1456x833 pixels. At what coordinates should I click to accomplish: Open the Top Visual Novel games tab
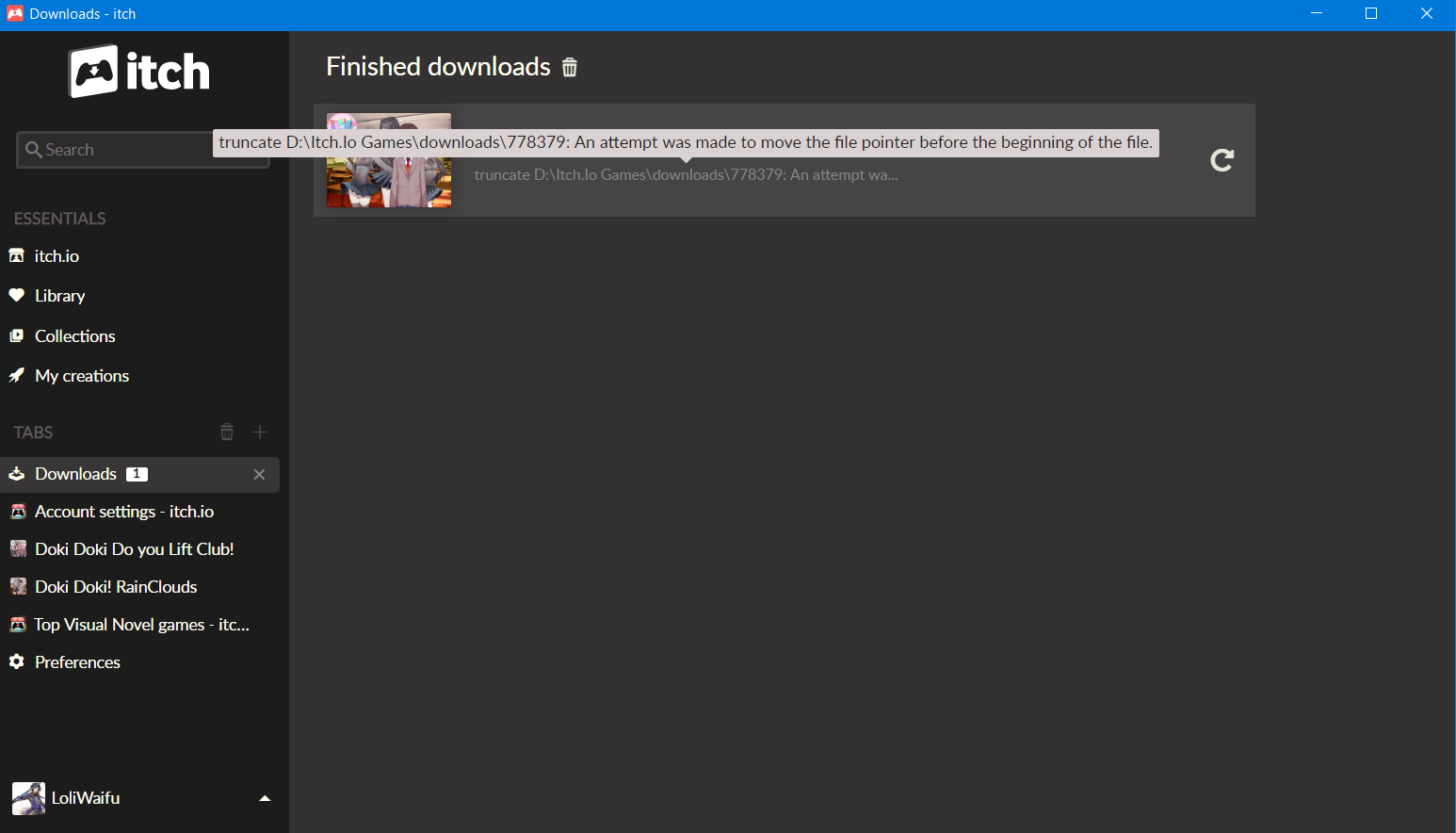point(139,625)
